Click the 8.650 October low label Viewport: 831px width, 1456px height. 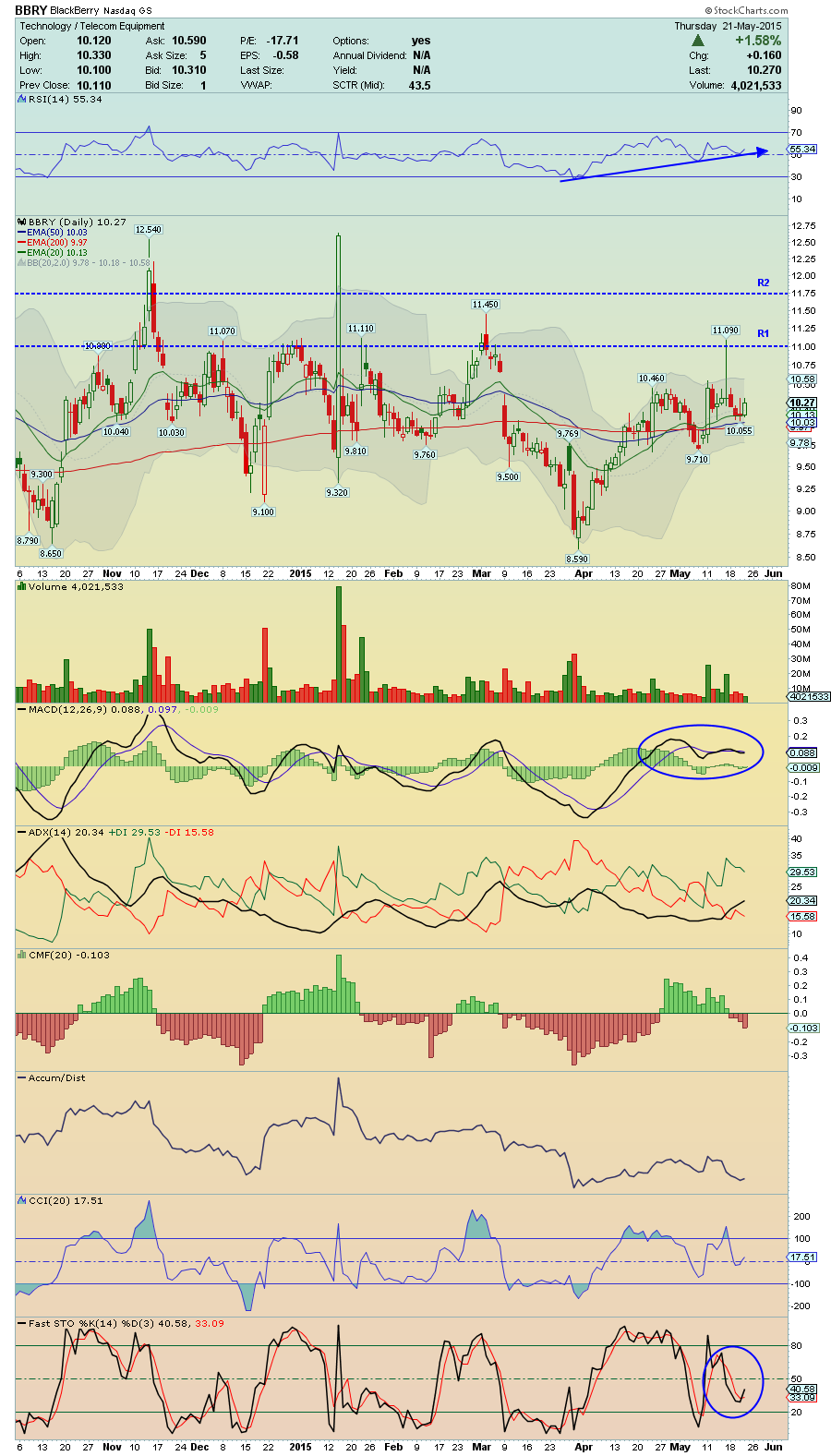(51, 554)
